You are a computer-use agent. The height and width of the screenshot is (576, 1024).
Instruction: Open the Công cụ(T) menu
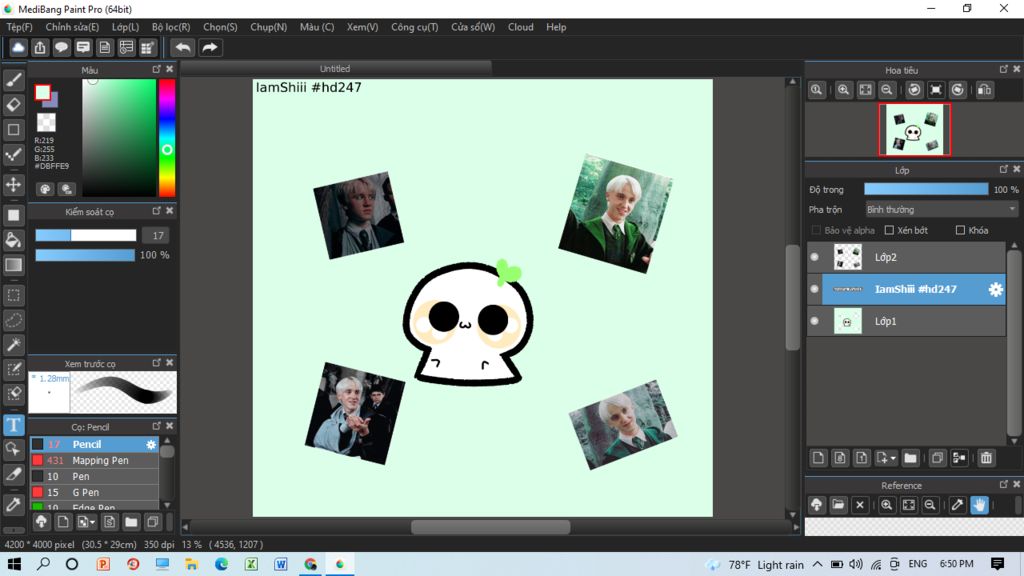pyautogui.click(x=414, y=27)
